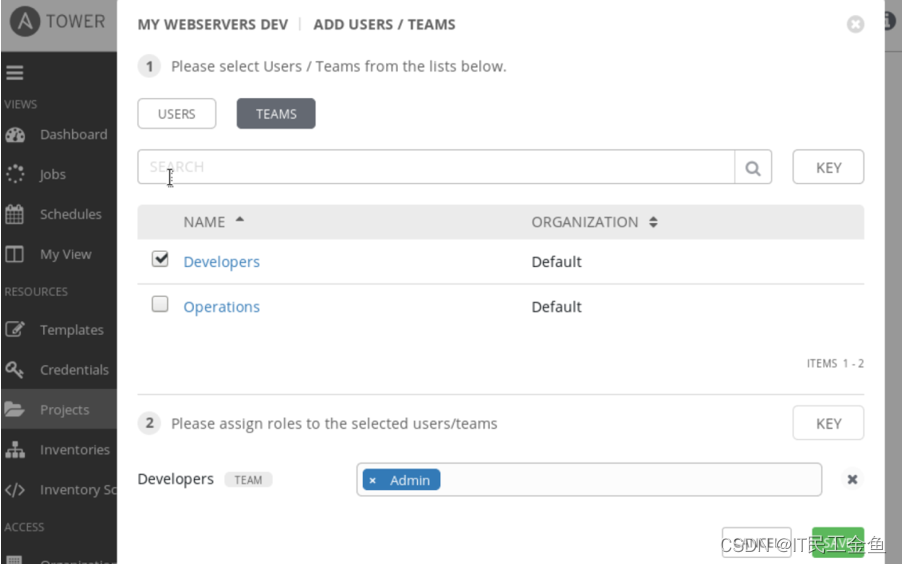902x564 pixels.
Task: Click the KEY button beside search
Action: pos(828,167)
